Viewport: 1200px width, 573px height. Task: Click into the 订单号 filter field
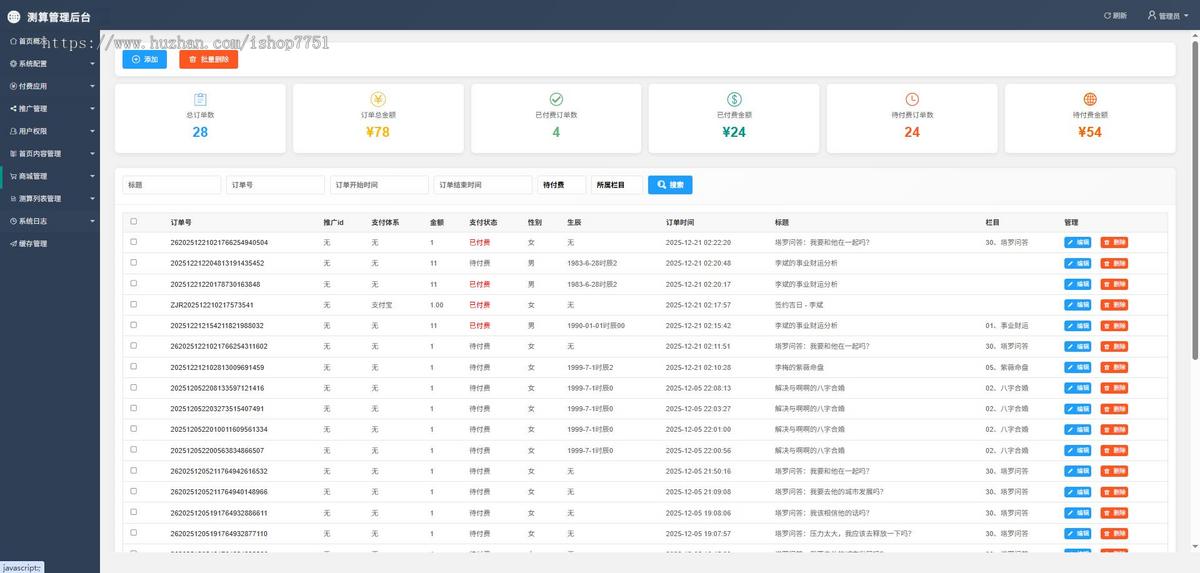[276, 185]
